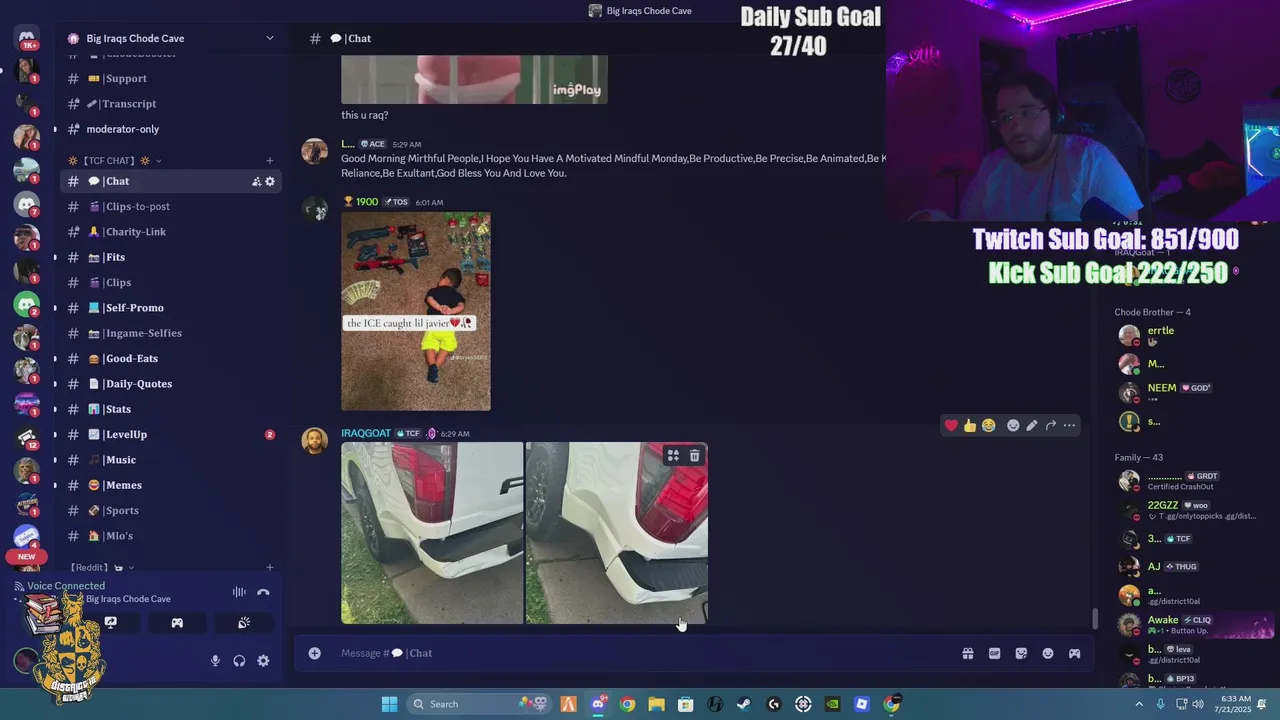The image size is (1280, 720).
Task: Open Steam from the taskbar
Action: pyautogui.click(x=744, y=704)
